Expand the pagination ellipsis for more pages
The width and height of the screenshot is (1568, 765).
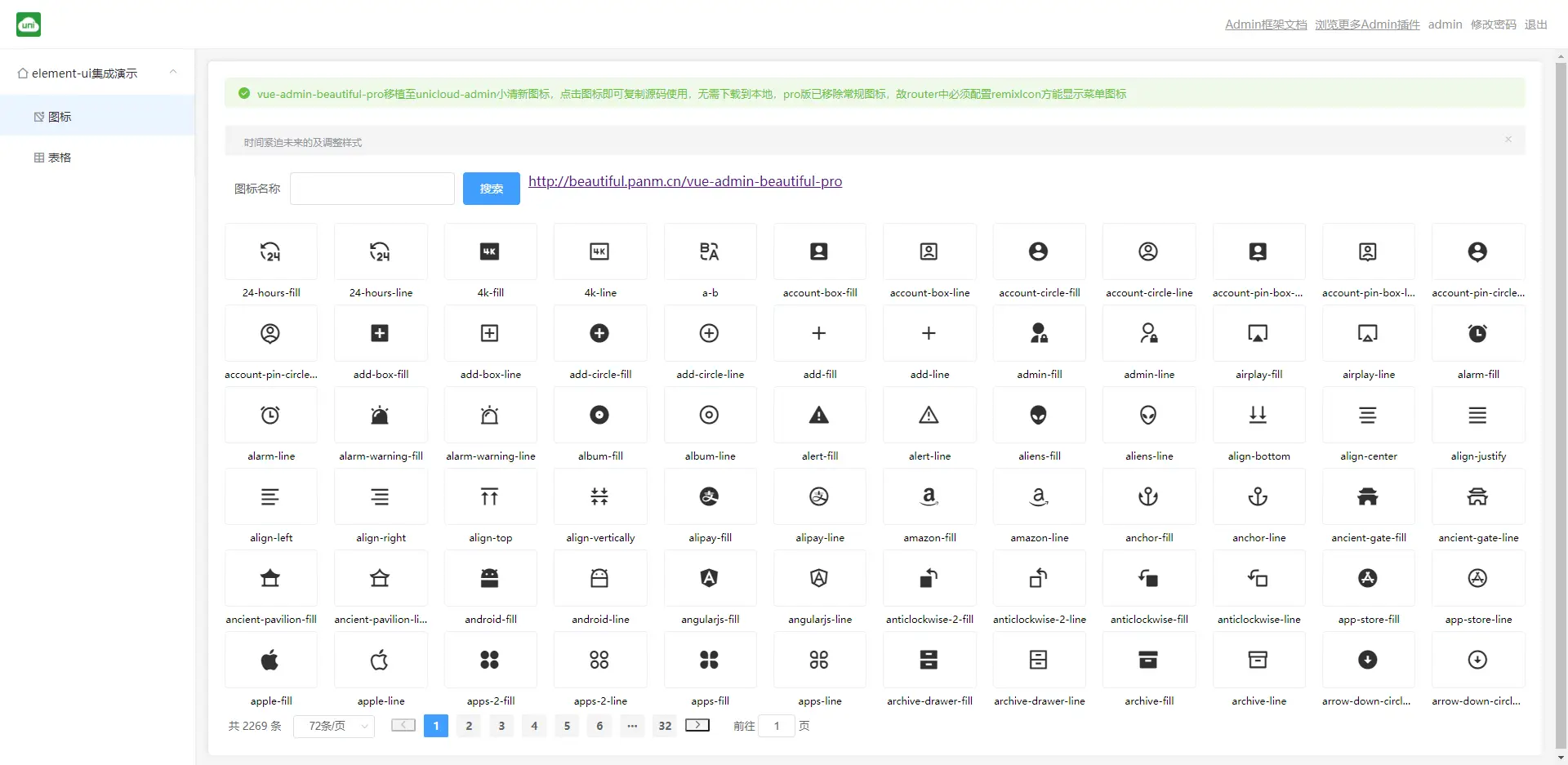pos(632,726)
